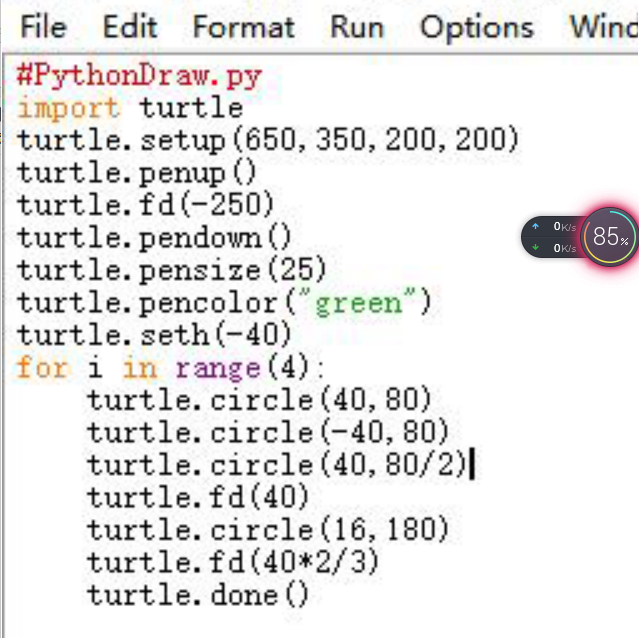Viewport: 639px width, 638px height.
Task: Click the turtle.pensize(25) line
Action: tap(172, 271)
